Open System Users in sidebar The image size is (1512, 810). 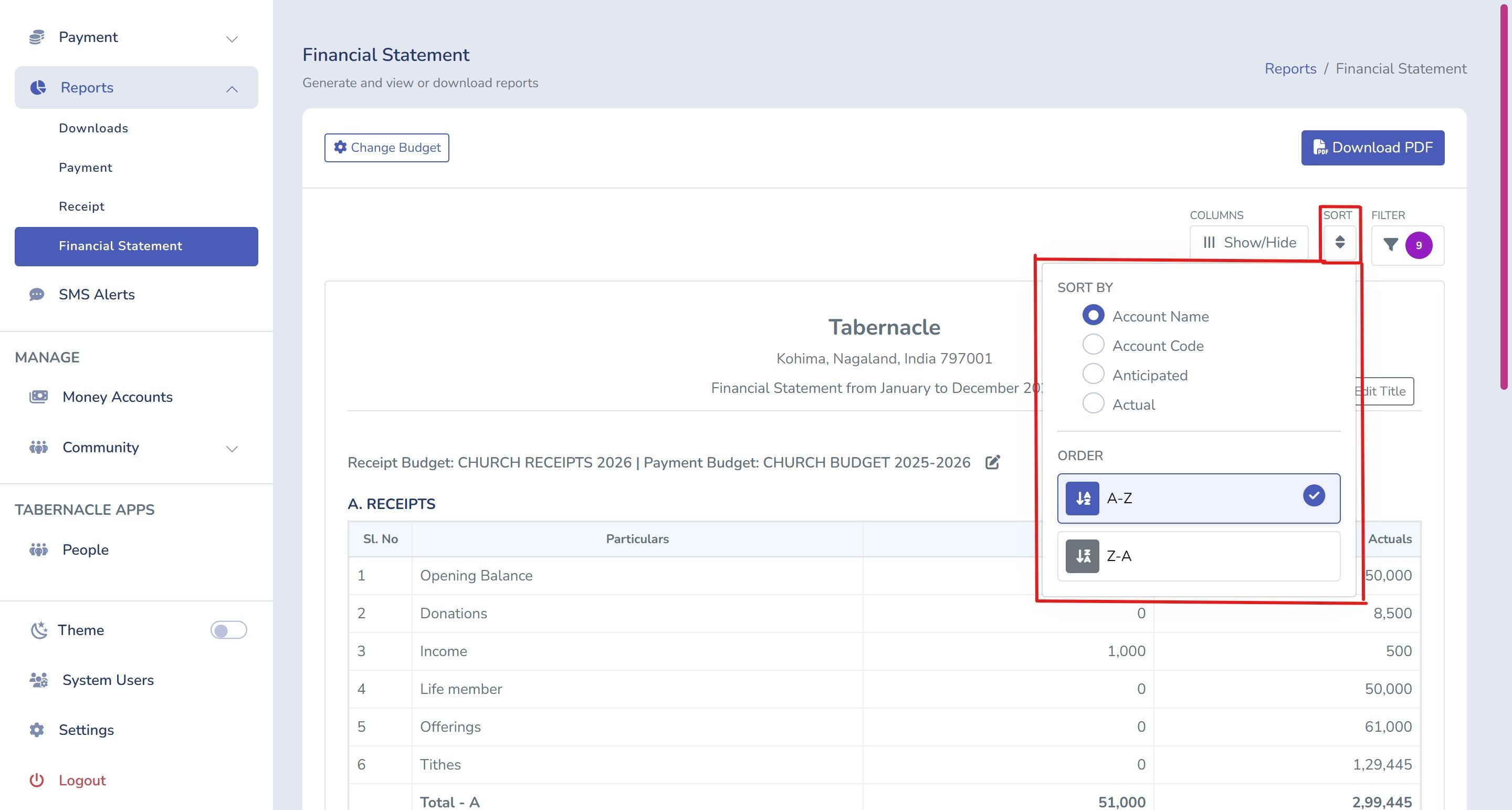(x=108, y=680)
